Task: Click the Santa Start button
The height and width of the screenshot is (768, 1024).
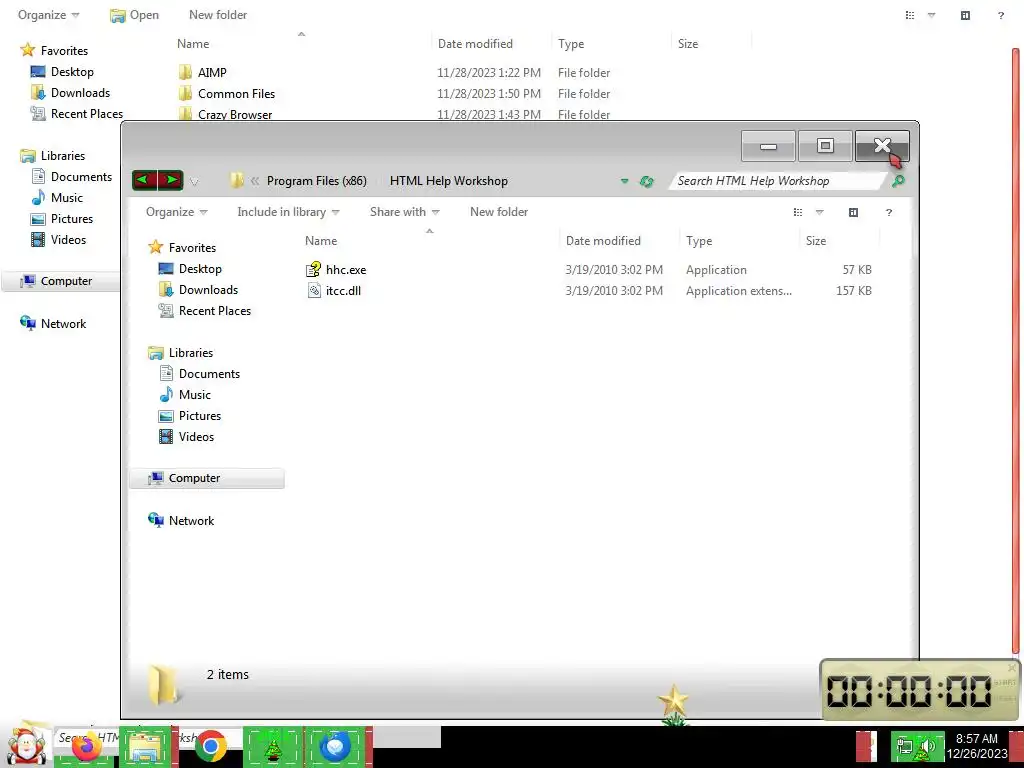Action: [x=26, y=747]
